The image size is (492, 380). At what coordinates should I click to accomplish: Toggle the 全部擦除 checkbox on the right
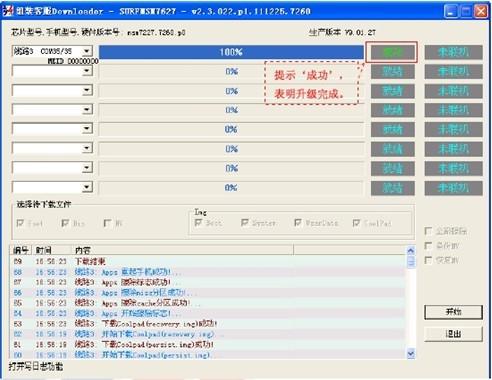(x=428, y=231)
